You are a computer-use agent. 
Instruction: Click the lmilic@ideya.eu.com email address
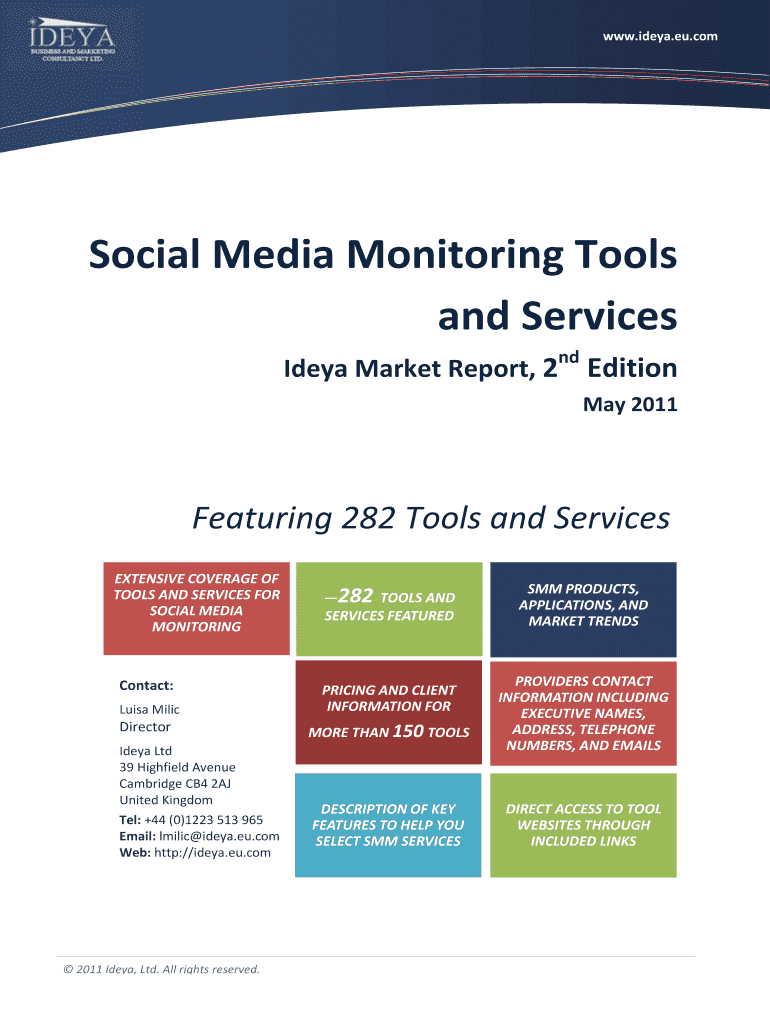click(215, 836)
